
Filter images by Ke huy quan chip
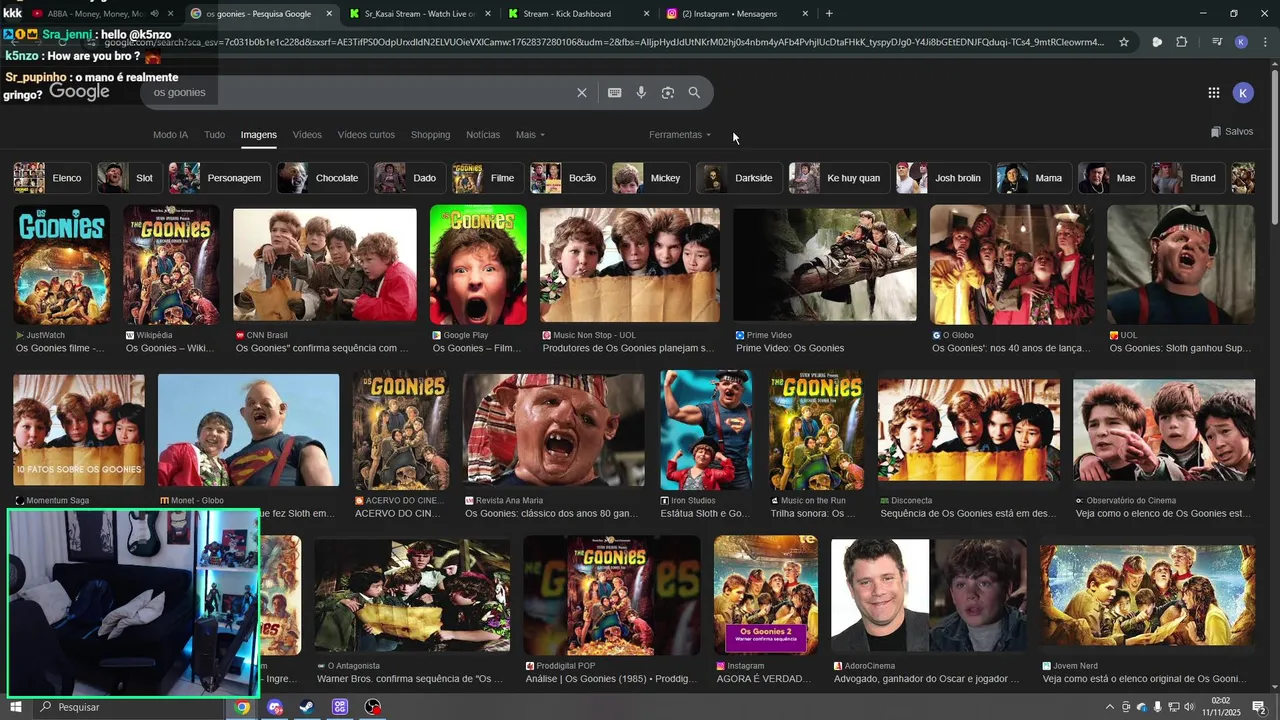point(839,178)
